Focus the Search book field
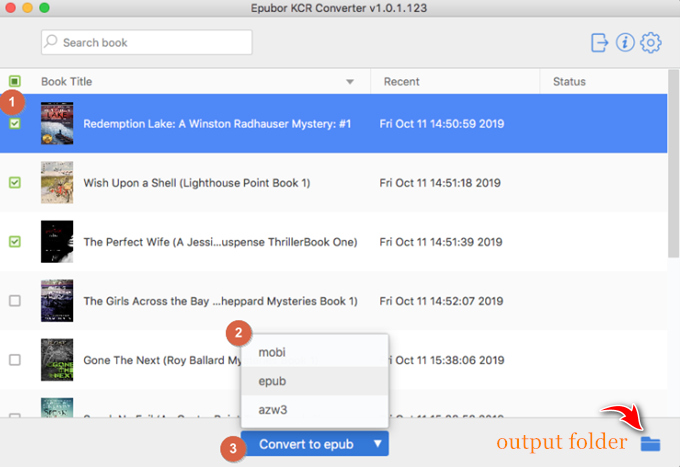The image size is (680, 467). (x=147, y=42)
